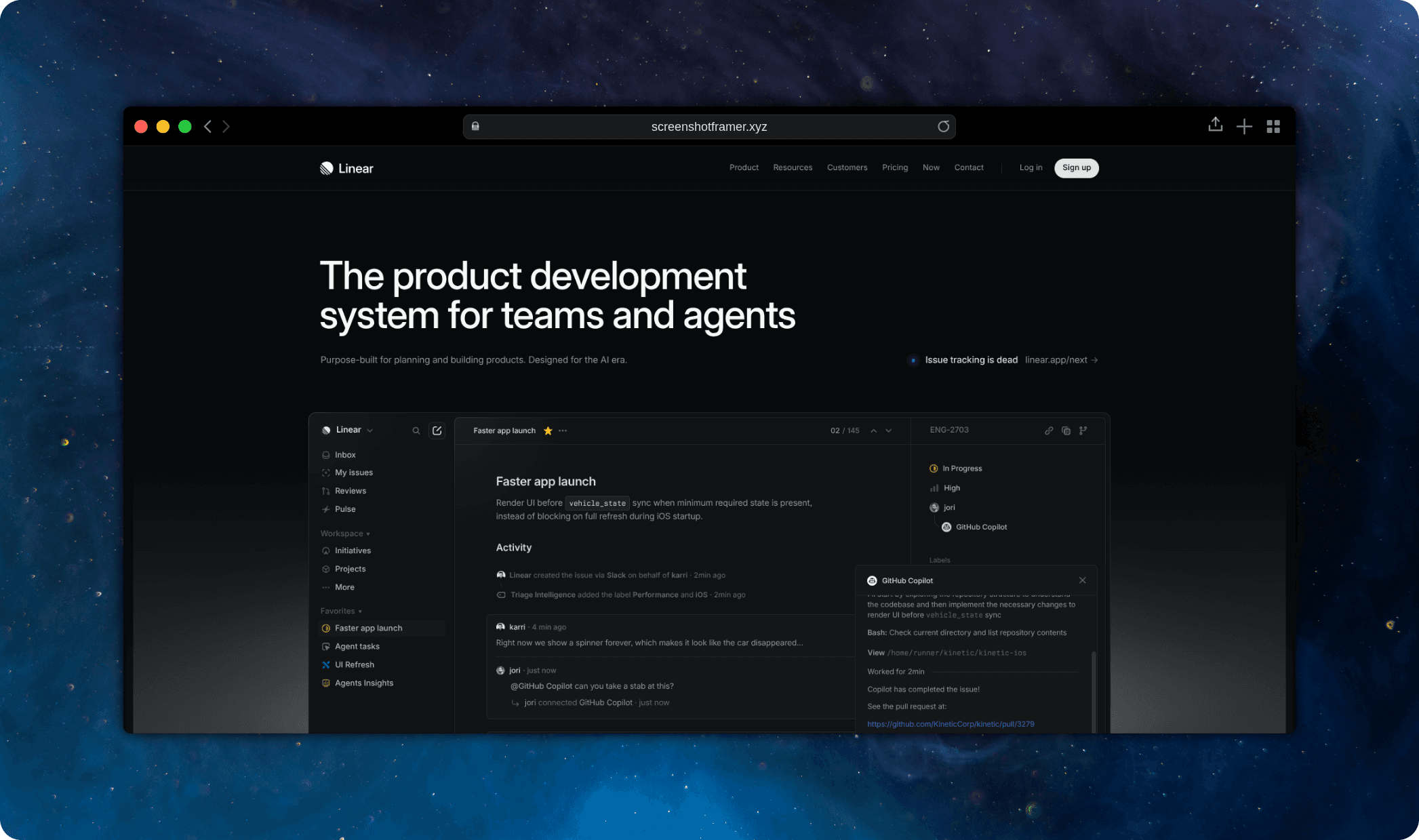The image size is (1419, 840).
Task: Click the browser back arrow
Action: 207,127
